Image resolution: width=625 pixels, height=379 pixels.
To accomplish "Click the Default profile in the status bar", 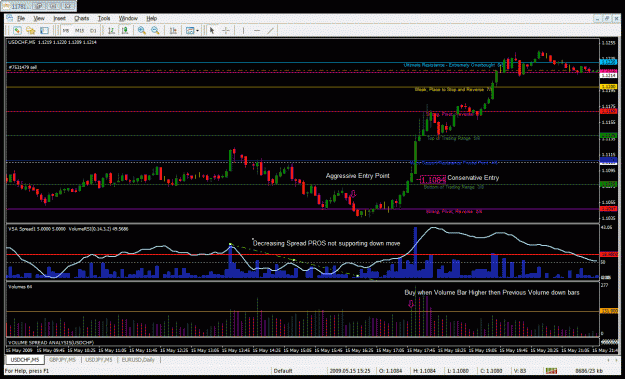I will (283, 371).
